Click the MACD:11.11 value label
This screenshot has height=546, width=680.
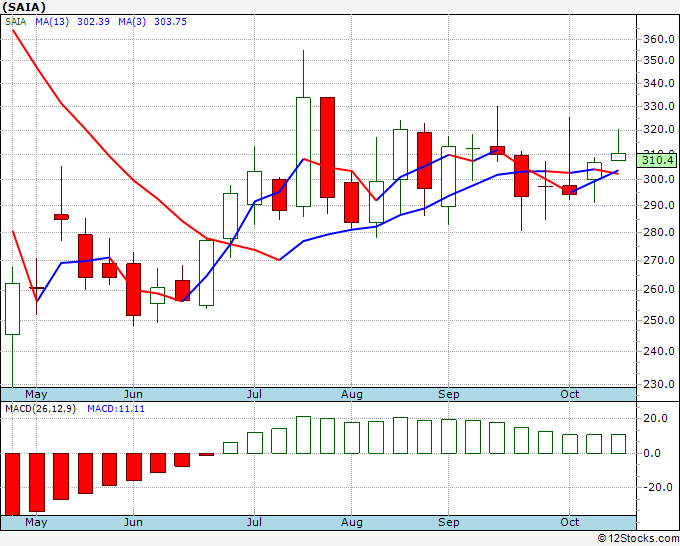pos(116,409)
